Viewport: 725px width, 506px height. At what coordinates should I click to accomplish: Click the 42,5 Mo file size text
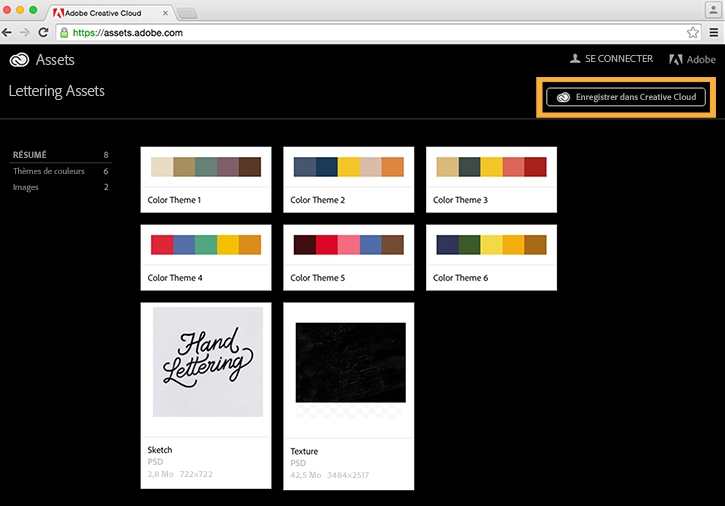pyautogui.click(x=306, y=475)
